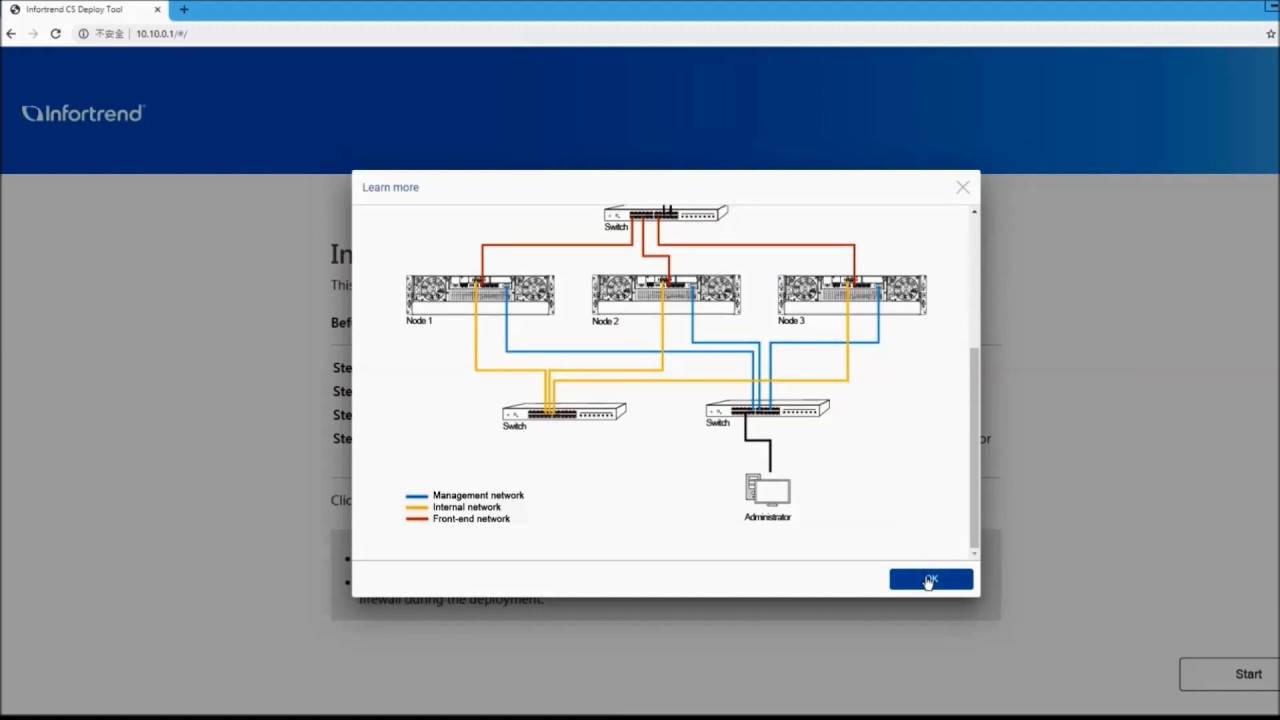Click the not-secure site info icon

[84, 33]
